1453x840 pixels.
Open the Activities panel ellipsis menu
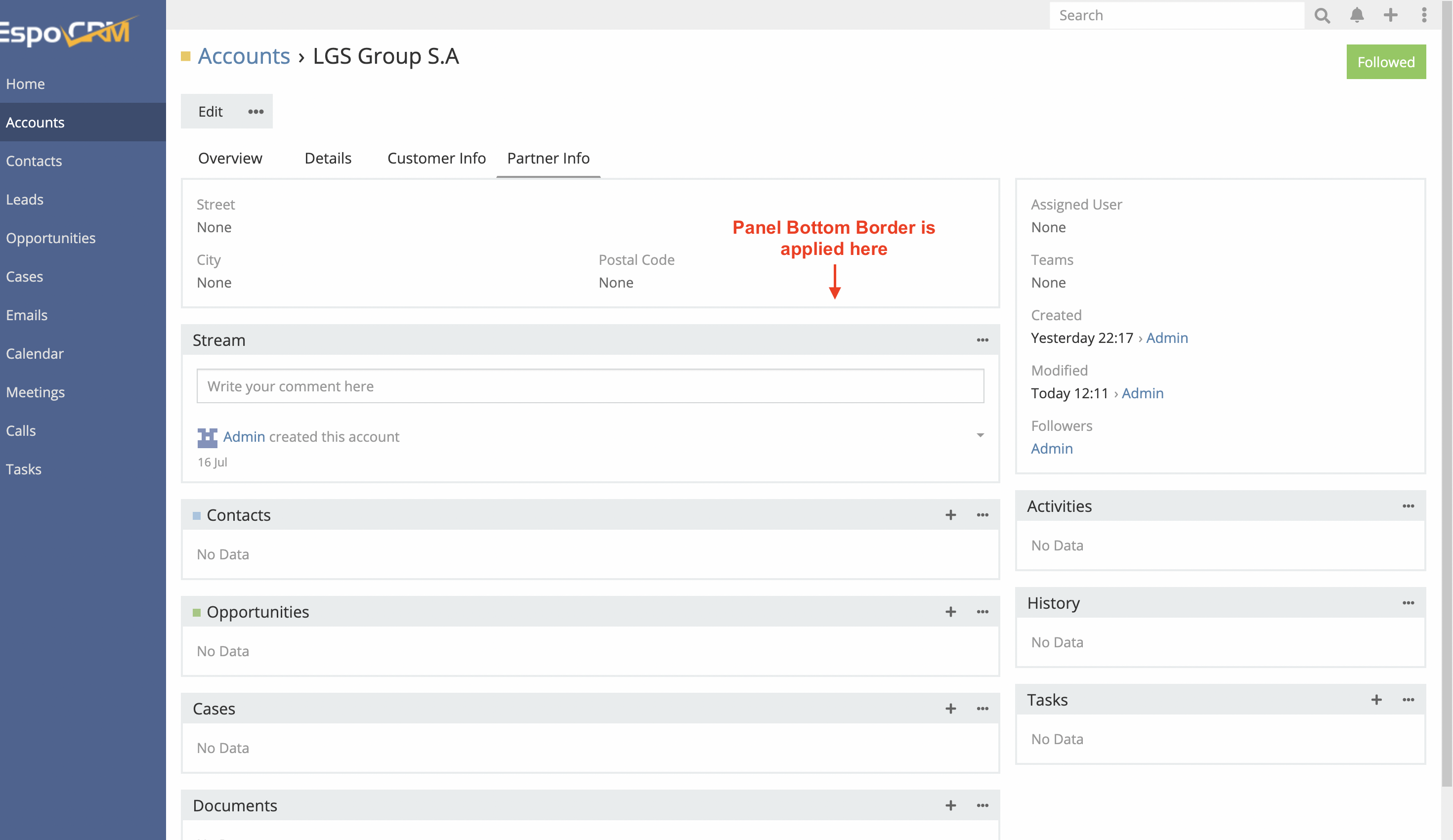[1409, 506]
